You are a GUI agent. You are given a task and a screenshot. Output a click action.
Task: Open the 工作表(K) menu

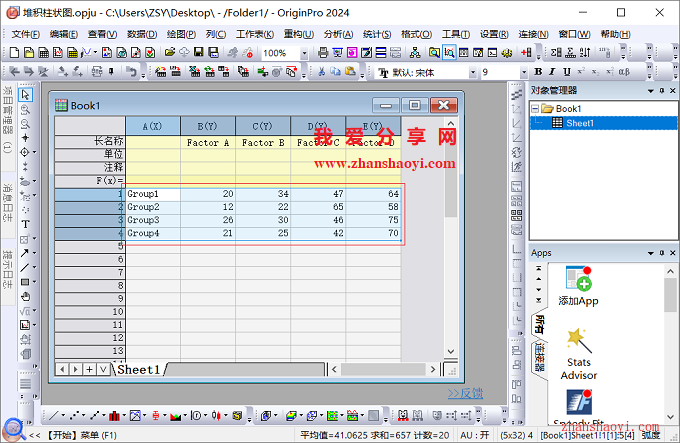[x=255, y=34]
